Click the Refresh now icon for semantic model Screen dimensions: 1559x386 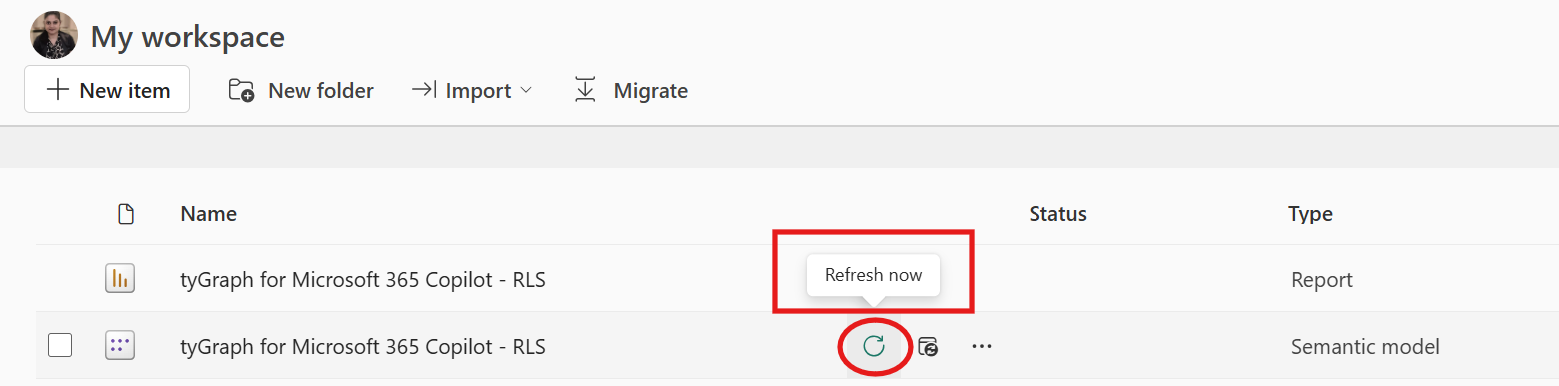tap(874, 346)
